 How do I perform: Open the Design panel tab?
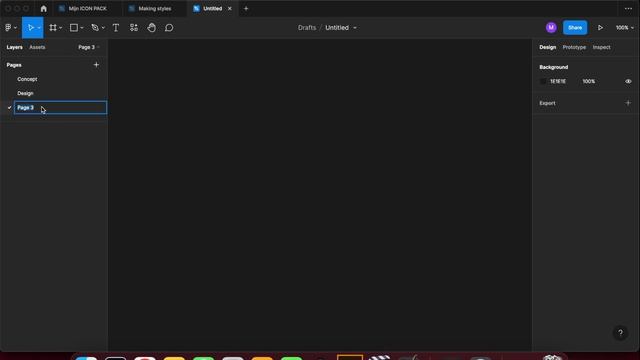(547, 47)
